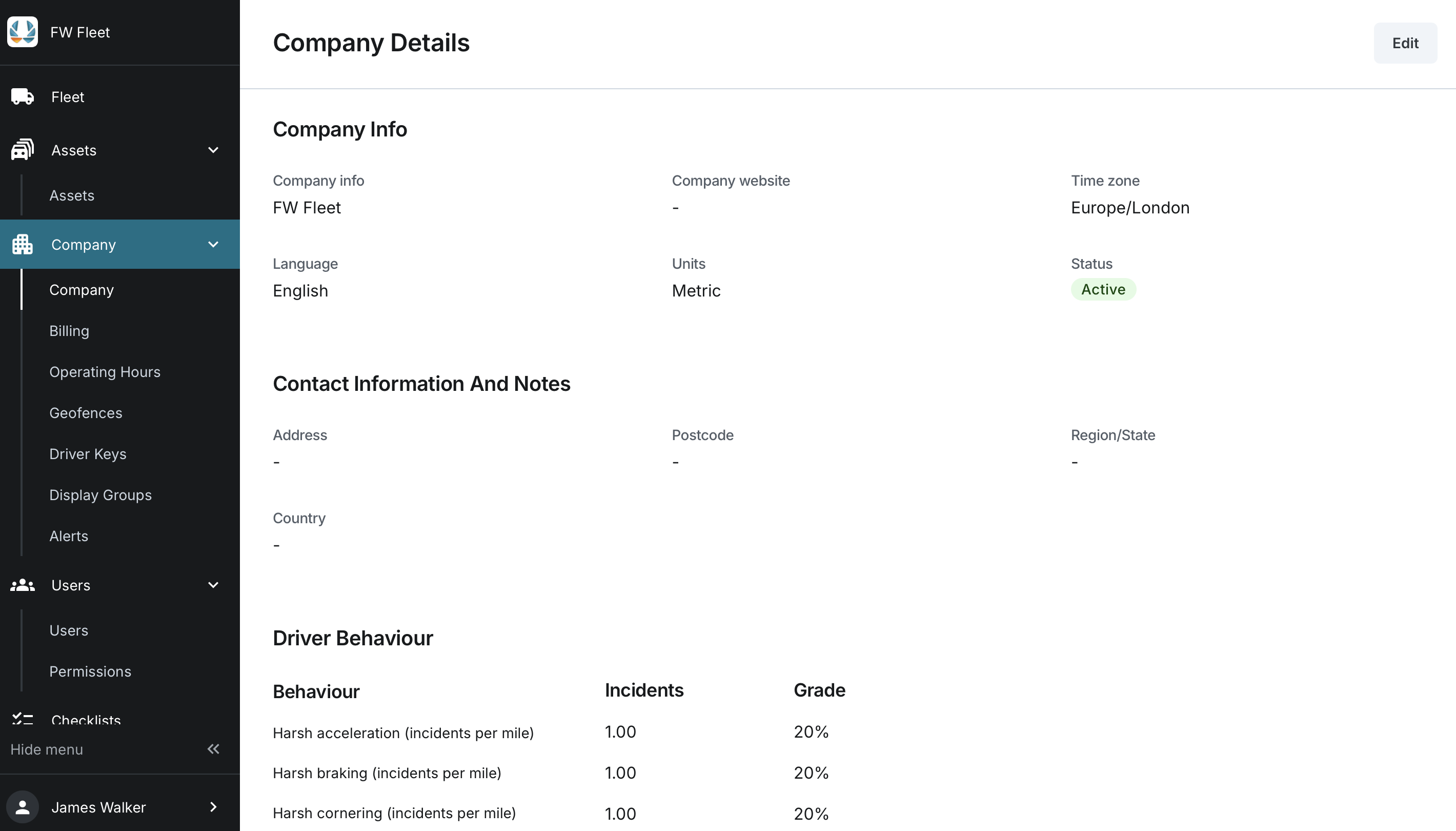Click the Fleet truck icon
Screen dimensions: 1456x831
click(22, 96)
